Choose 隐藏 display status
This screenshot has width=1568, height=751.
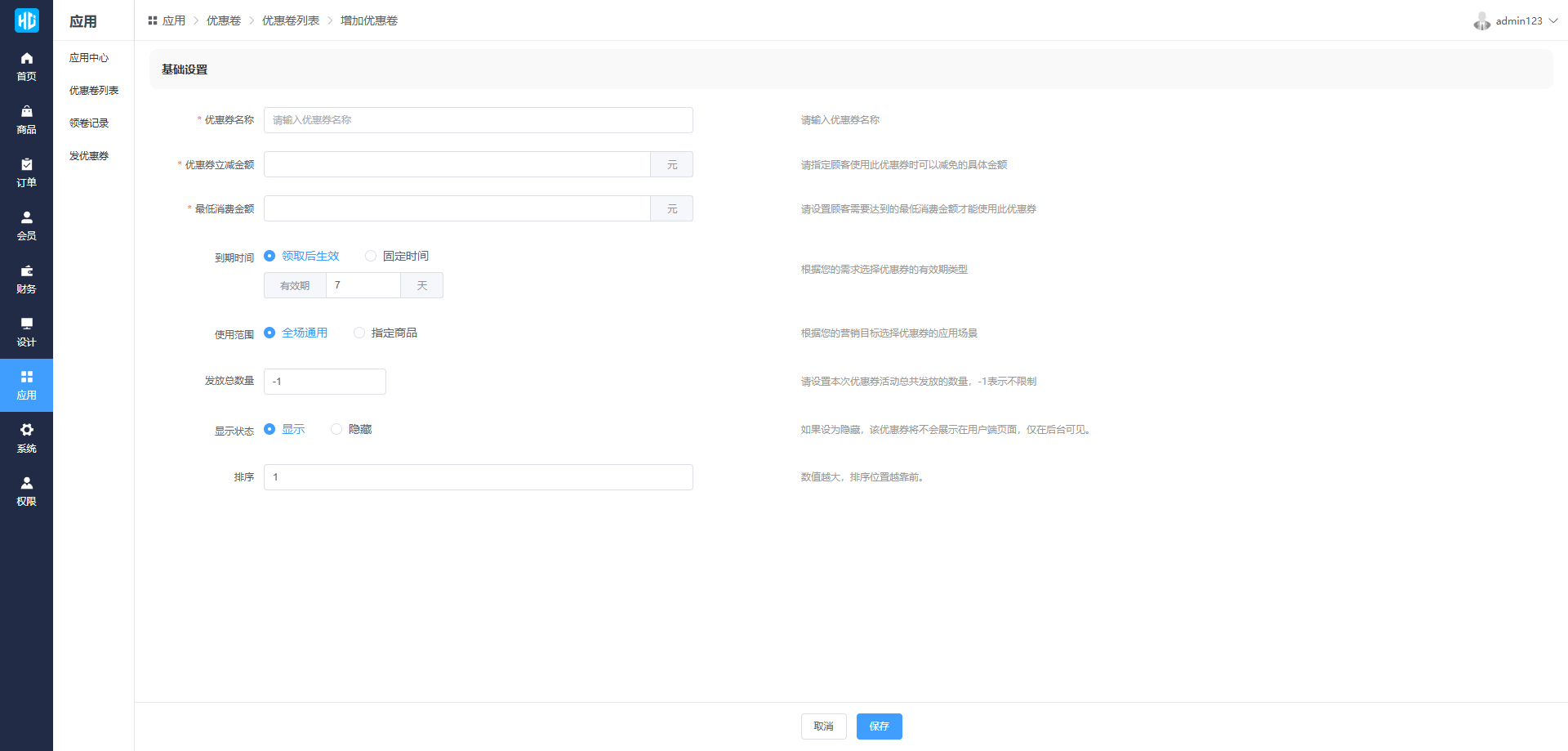point(336,429)
